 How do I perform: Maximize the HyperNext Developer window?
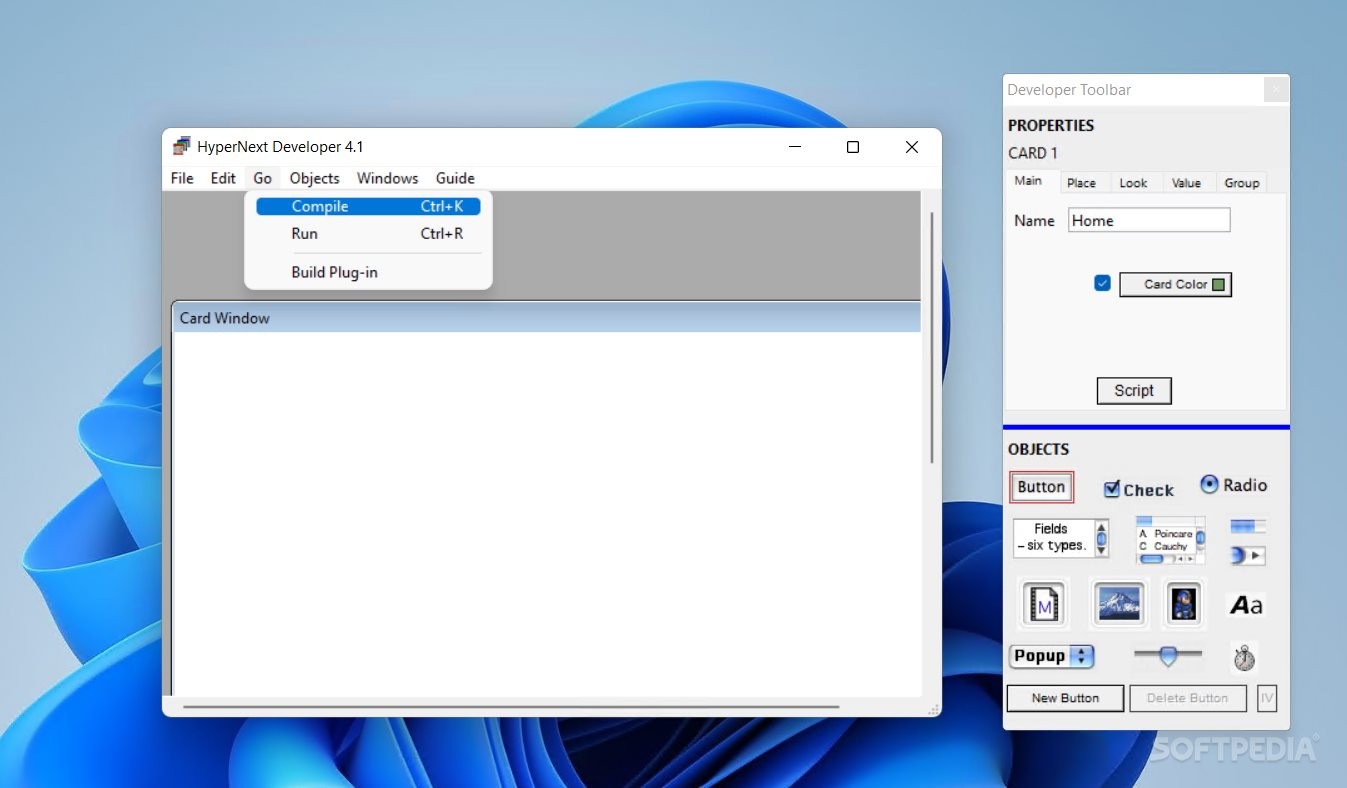pos(853,147)
